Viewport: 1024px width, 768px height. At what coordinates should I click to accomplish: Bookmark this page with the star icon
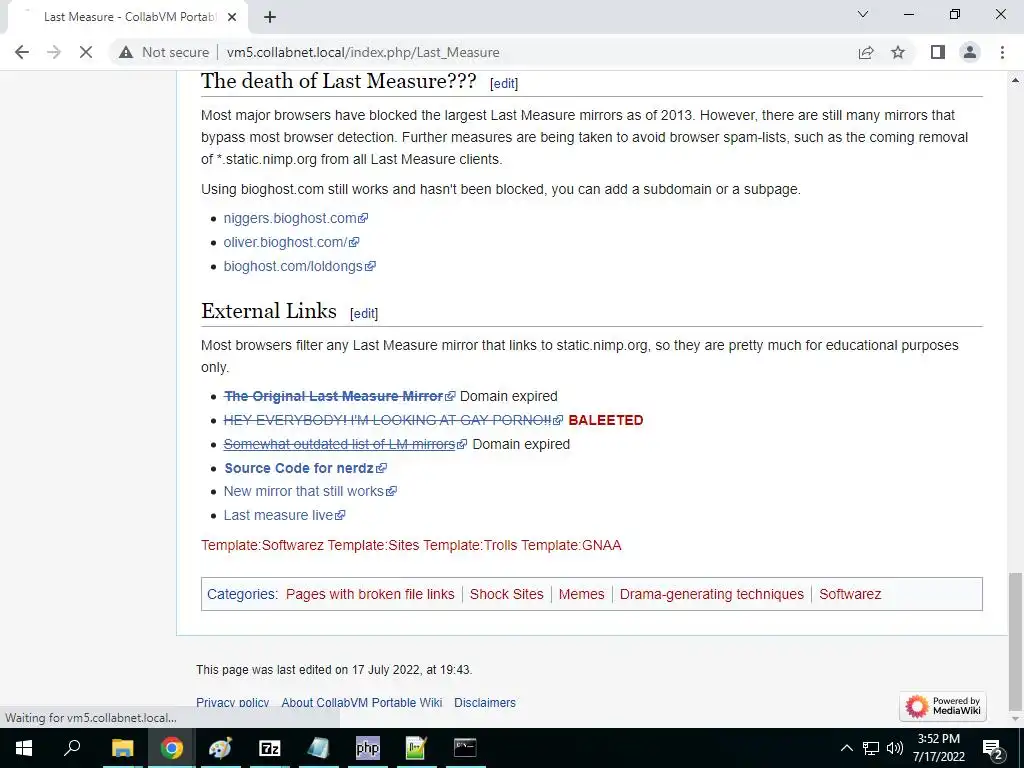point(899,52)
